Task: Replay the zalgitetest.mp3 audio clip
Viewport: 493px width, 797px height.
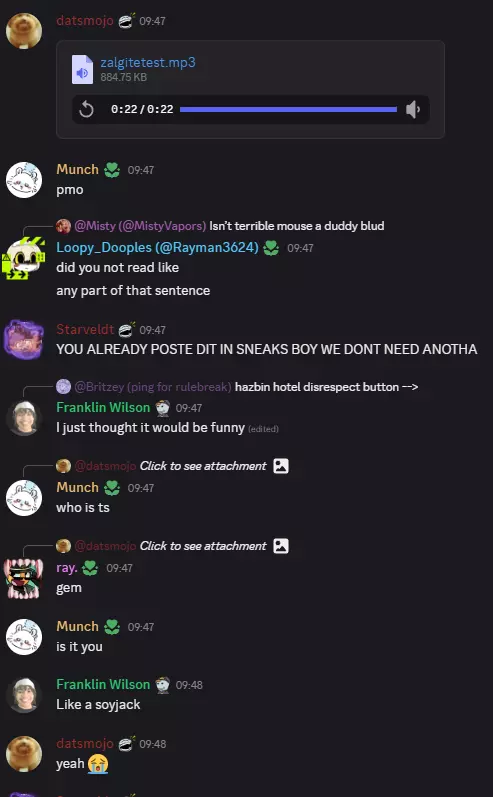Action: 87,109
